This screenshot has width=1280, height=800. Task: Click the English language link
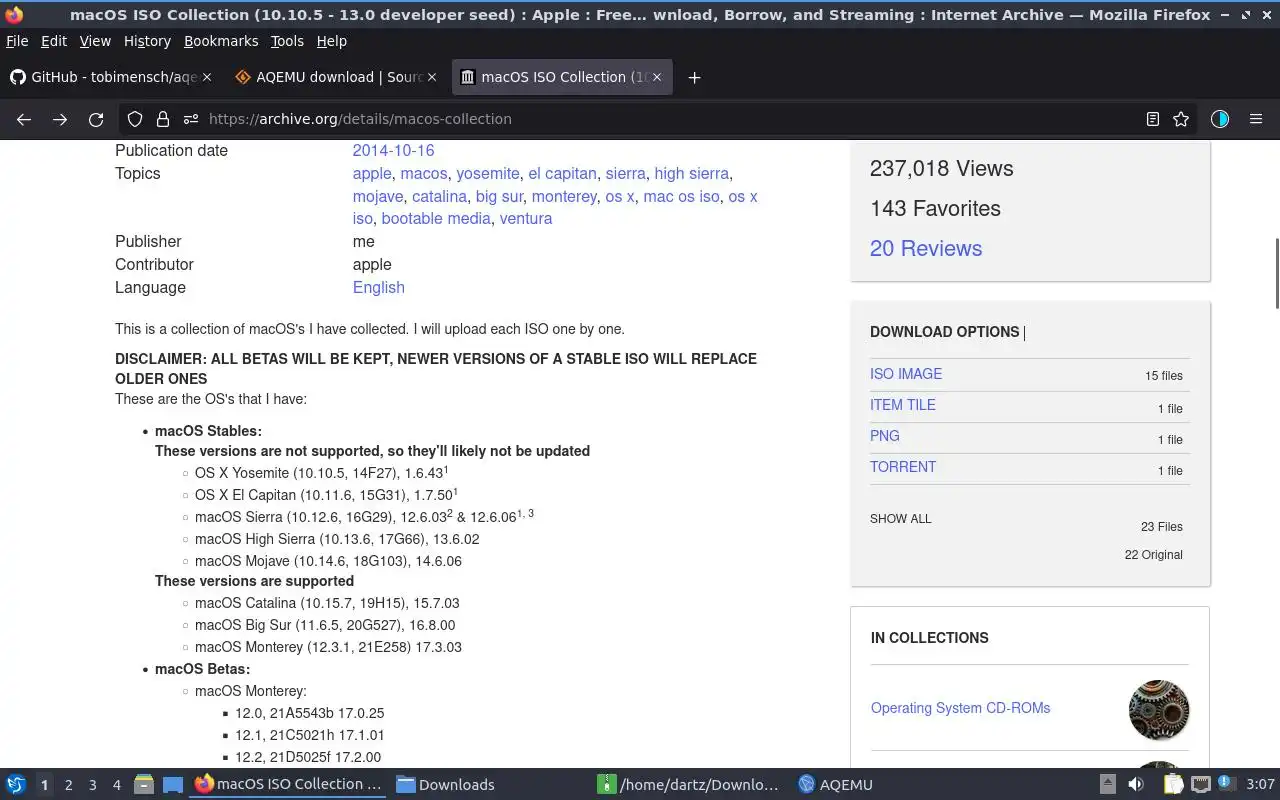coord(378,287)
